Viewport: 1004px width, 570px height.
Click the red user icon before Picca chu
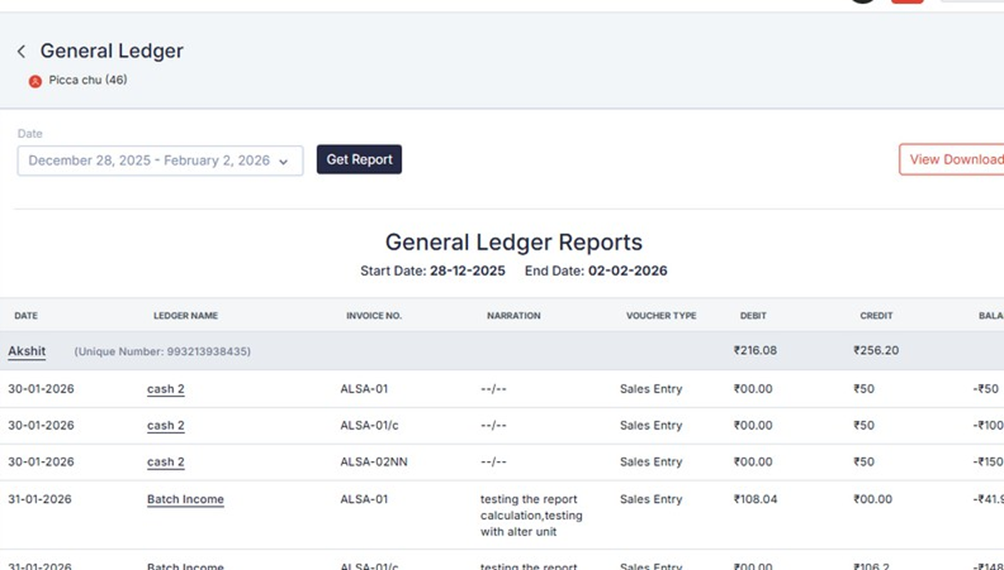tap(35, 81)
